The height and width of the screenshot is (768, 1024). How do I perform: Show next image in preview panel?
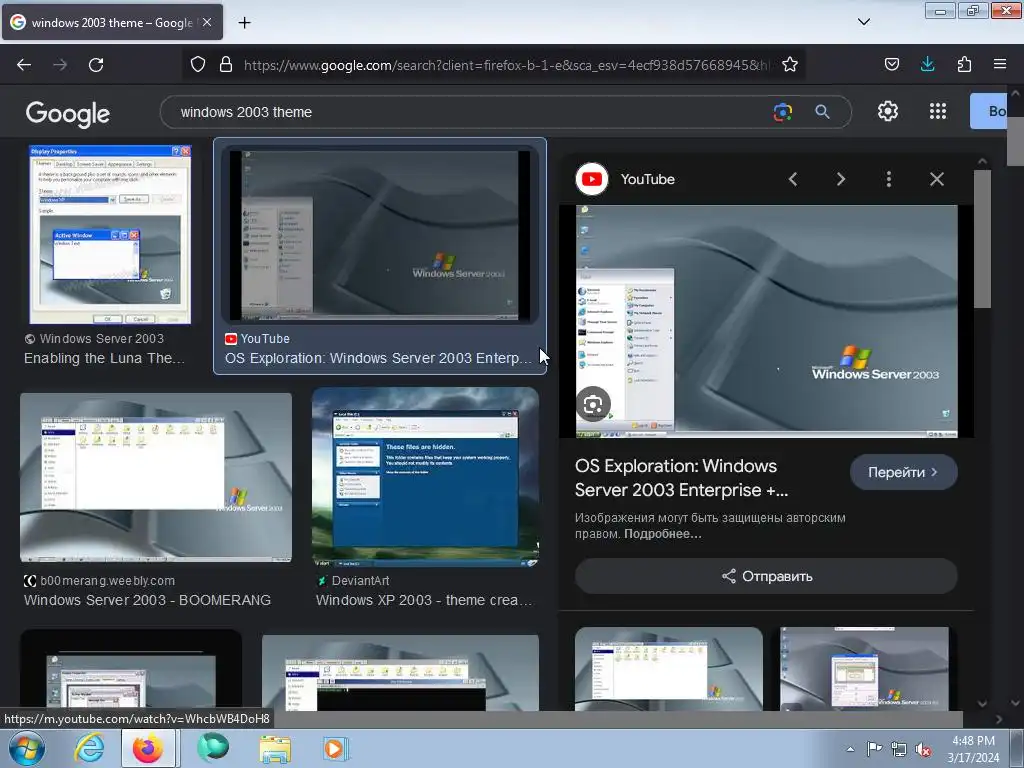coord(841,180)
